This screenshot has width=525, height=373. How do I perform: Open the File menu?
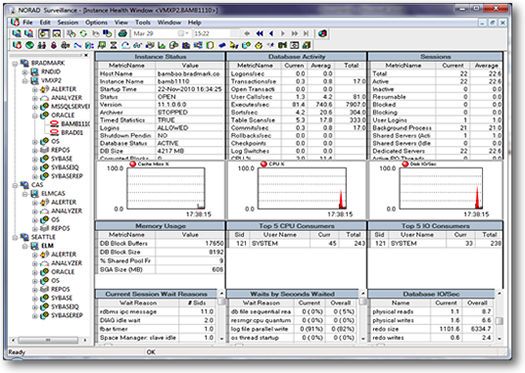tap(27, 22)
